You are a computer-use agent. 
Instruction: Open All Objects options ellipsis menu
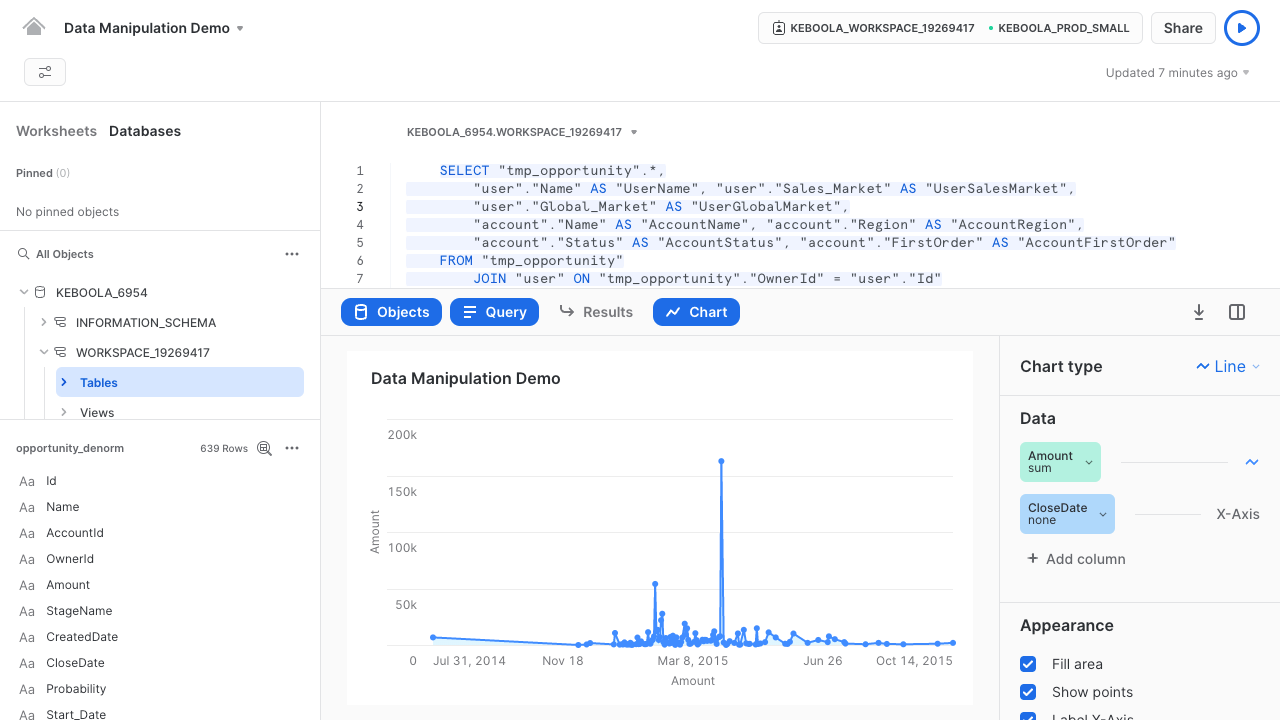pos(292,254)
